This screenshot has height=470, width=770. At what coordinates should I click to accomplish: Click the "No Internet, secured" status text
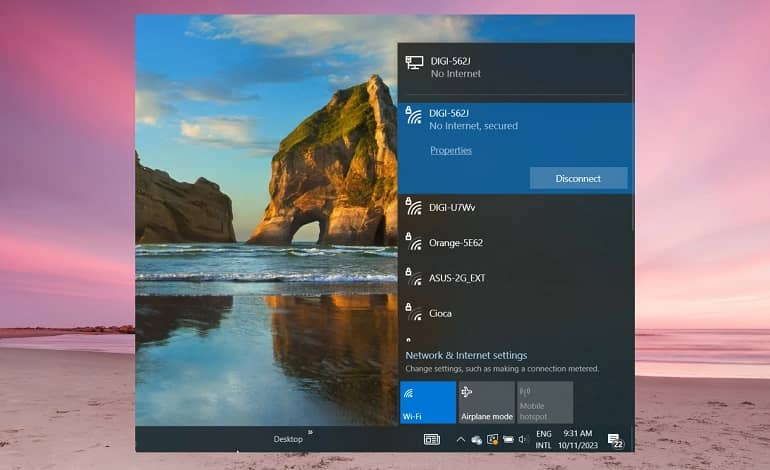pyautogui.click(x=473, y=126)
